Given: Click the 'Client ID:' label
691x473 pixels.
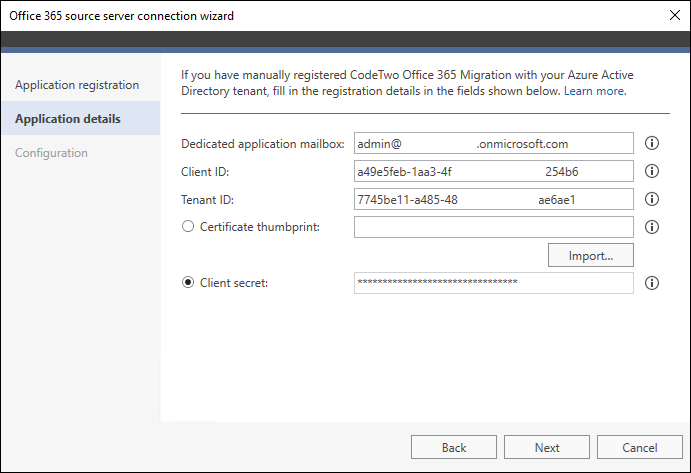Looking at the screenshot, I should [x=205, y=171].
